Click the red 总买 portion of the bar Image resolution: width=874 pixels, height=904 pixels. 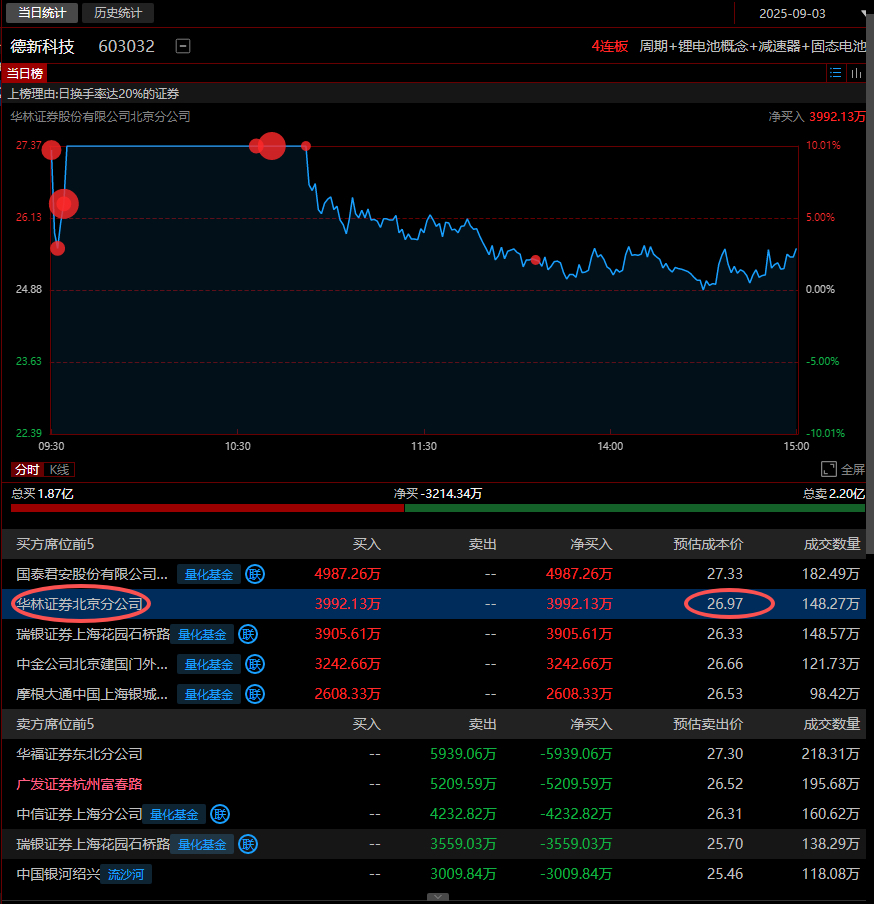click(208, 508)
